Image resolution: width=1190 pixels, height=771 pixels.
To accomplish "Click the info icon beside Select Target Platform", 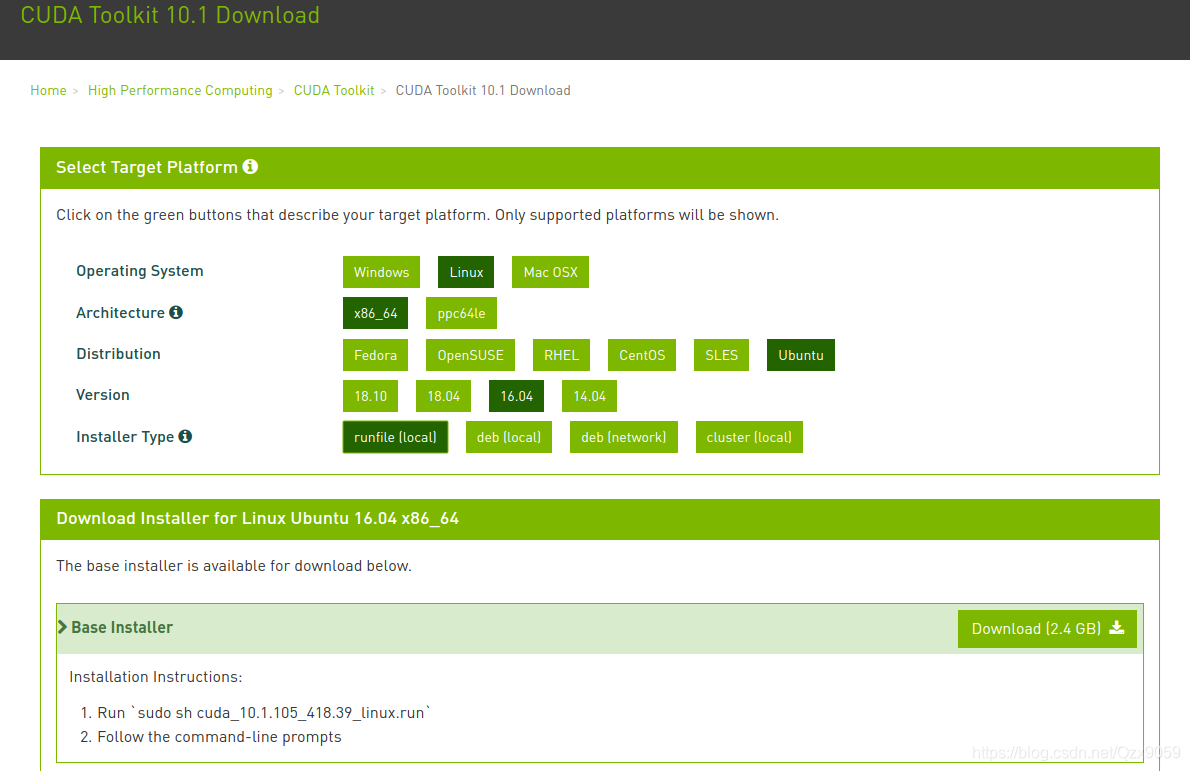I will tap(250, 167).
